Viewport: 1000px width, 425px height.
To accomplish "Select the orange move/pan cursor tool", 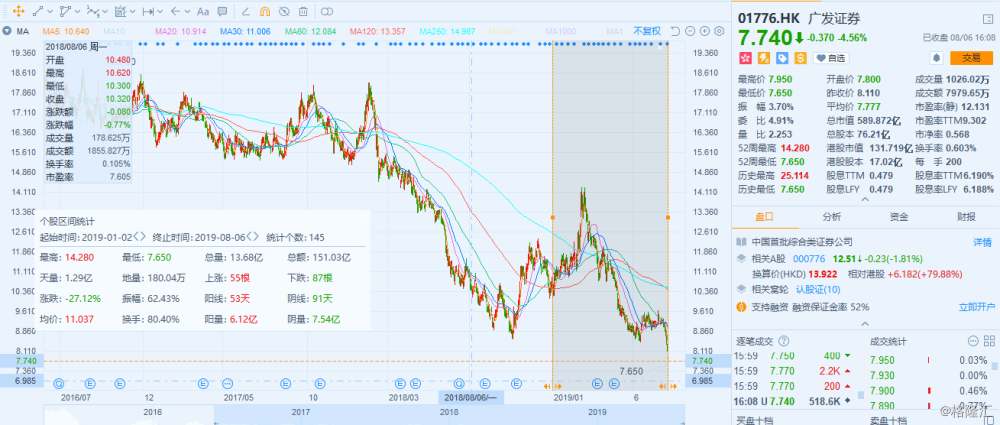I will coord(18,11).
